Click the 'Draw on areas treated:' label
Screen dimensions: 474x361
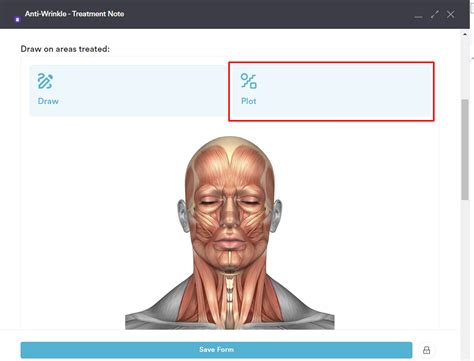tap(65, 49)
